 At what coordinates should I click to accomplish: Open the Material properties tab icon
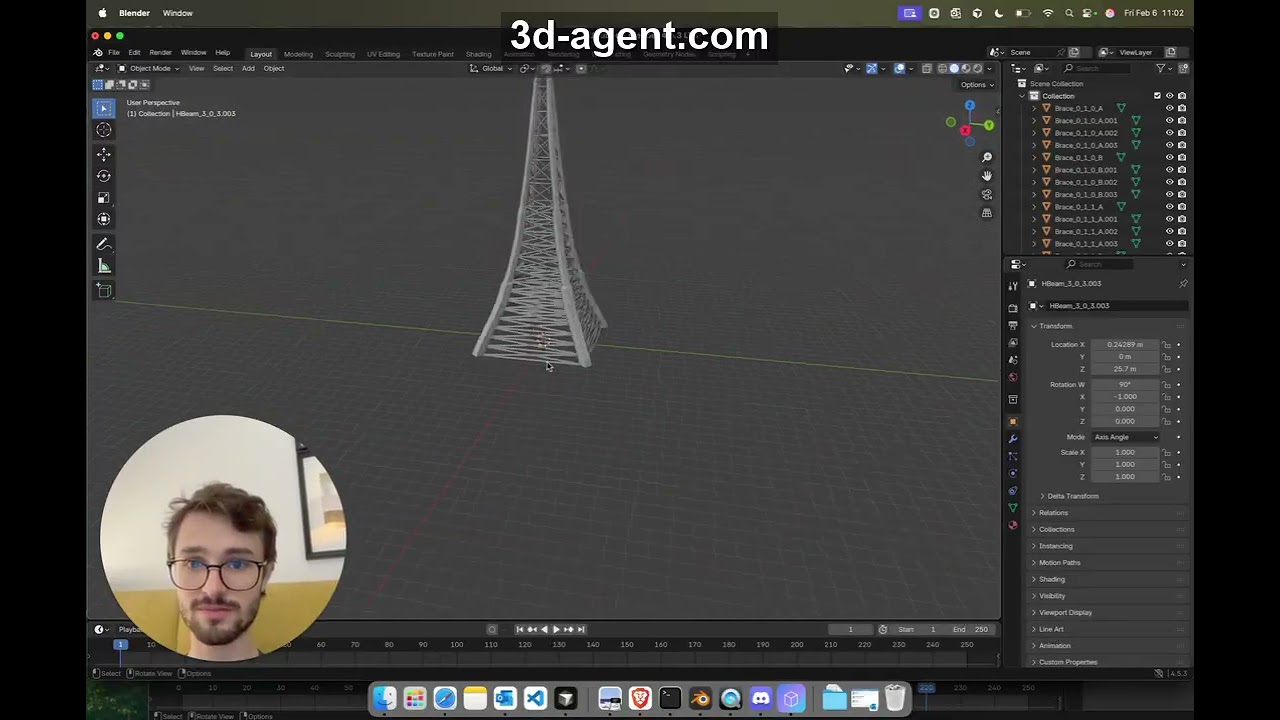[1013, 525]
